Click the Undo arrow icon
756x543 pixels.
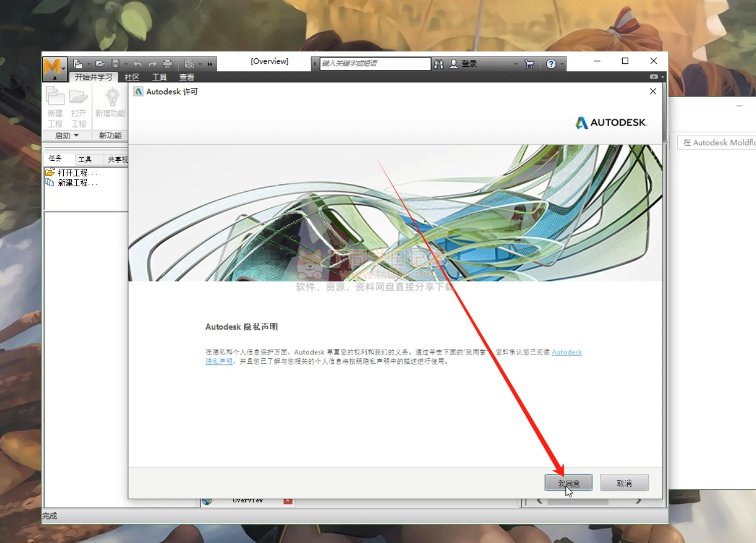pyautogui.click(x=137, y=64)
